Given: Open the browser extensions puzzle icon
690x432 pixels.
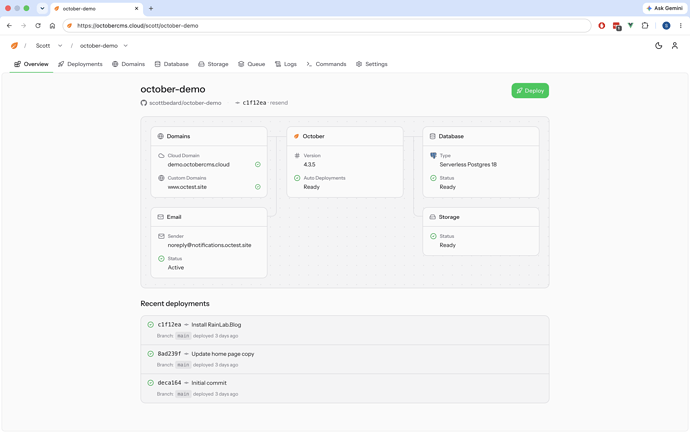Looking at the screenshot, I should click(x=645, y=26).
